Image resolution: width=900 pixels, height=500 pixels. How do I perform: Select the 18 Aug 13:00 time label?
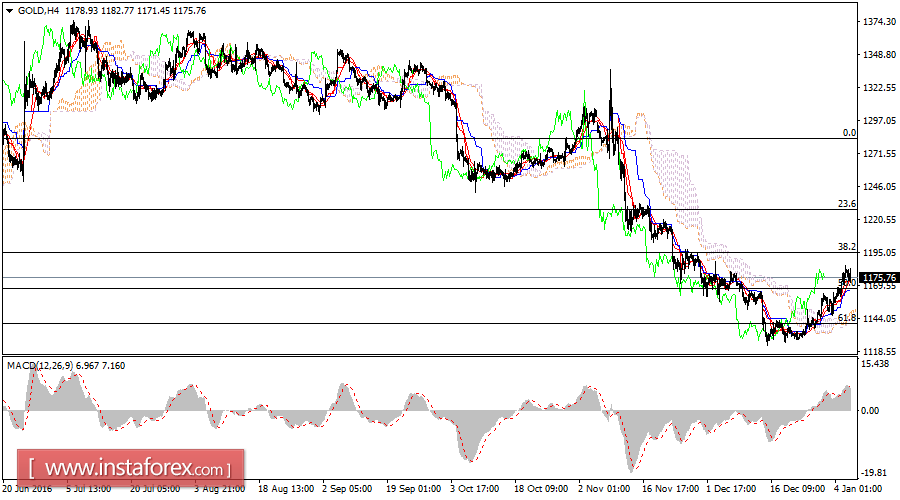(x=286, y=489)
